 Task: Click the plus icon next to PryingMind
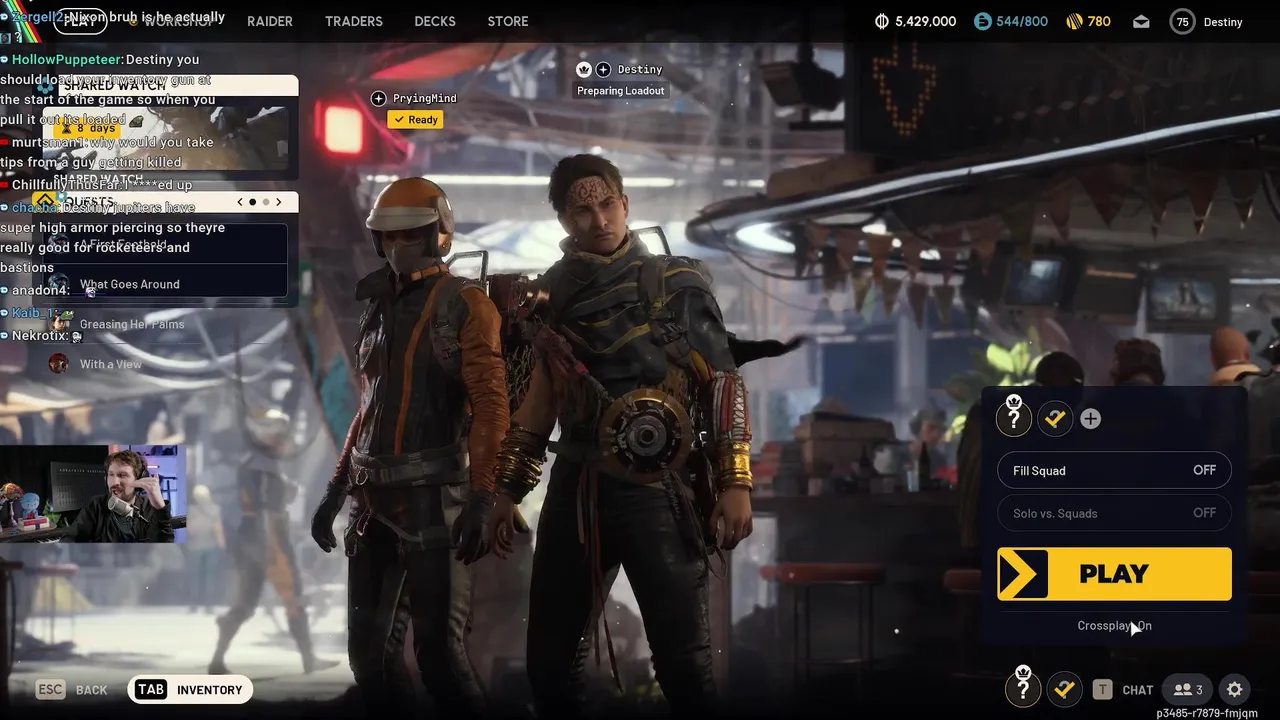[x=378, y=98]
